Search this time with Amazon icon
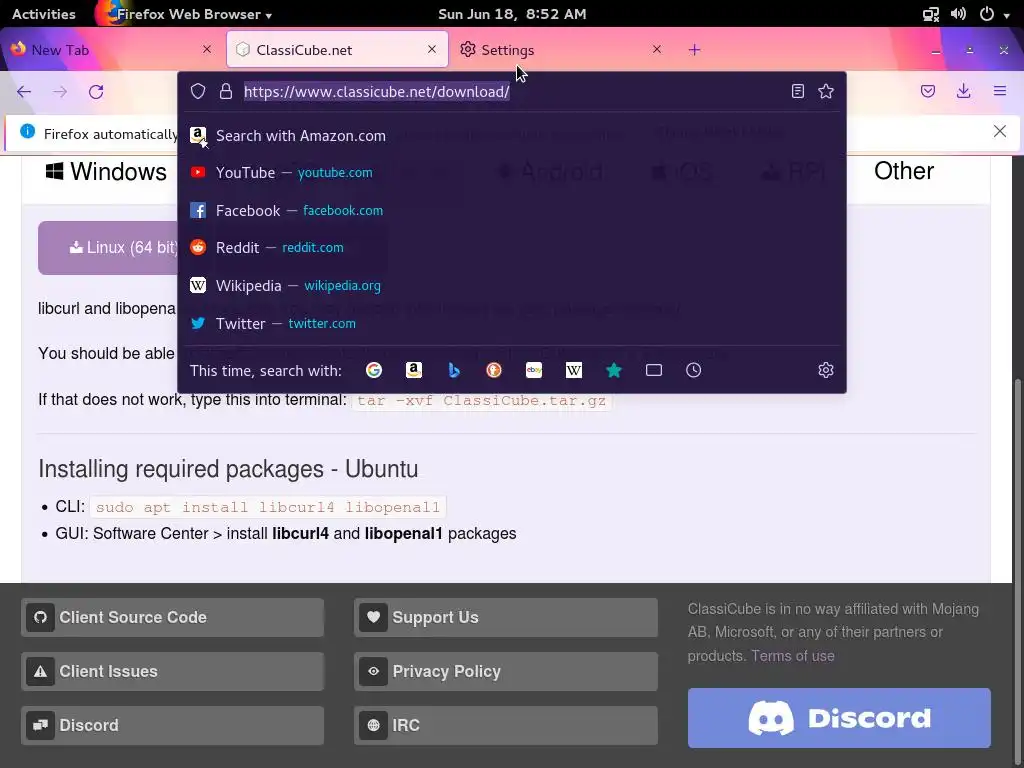 (414, 370)
